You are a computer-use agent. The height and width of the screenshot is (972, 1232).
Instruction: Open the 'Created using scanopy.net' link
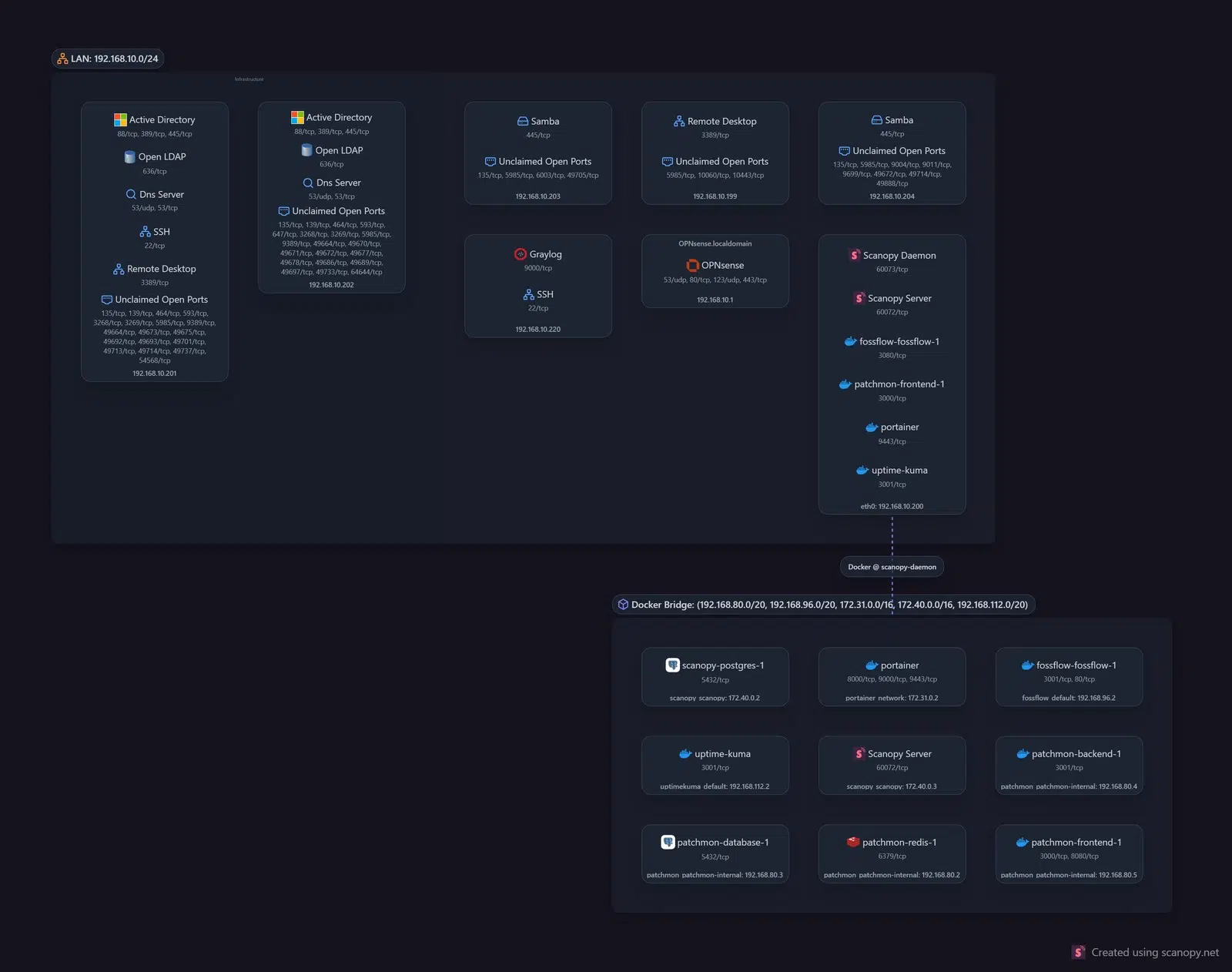[x=1155, y=953]
